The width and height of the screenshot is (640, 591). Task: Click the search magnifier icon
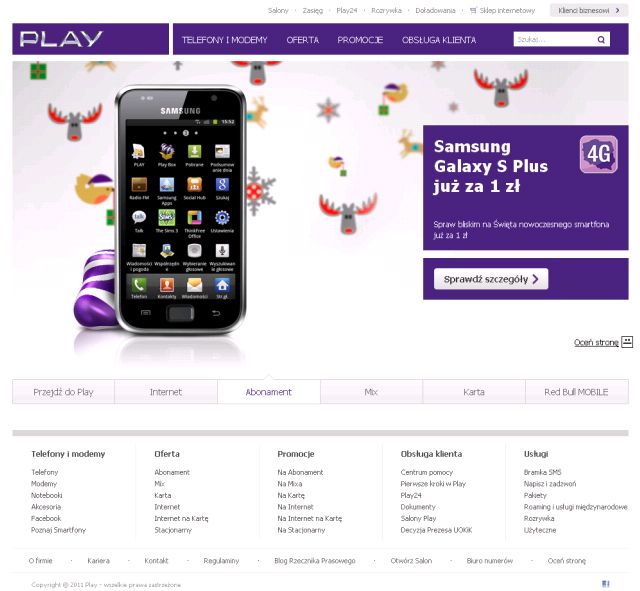click(601, 40)
